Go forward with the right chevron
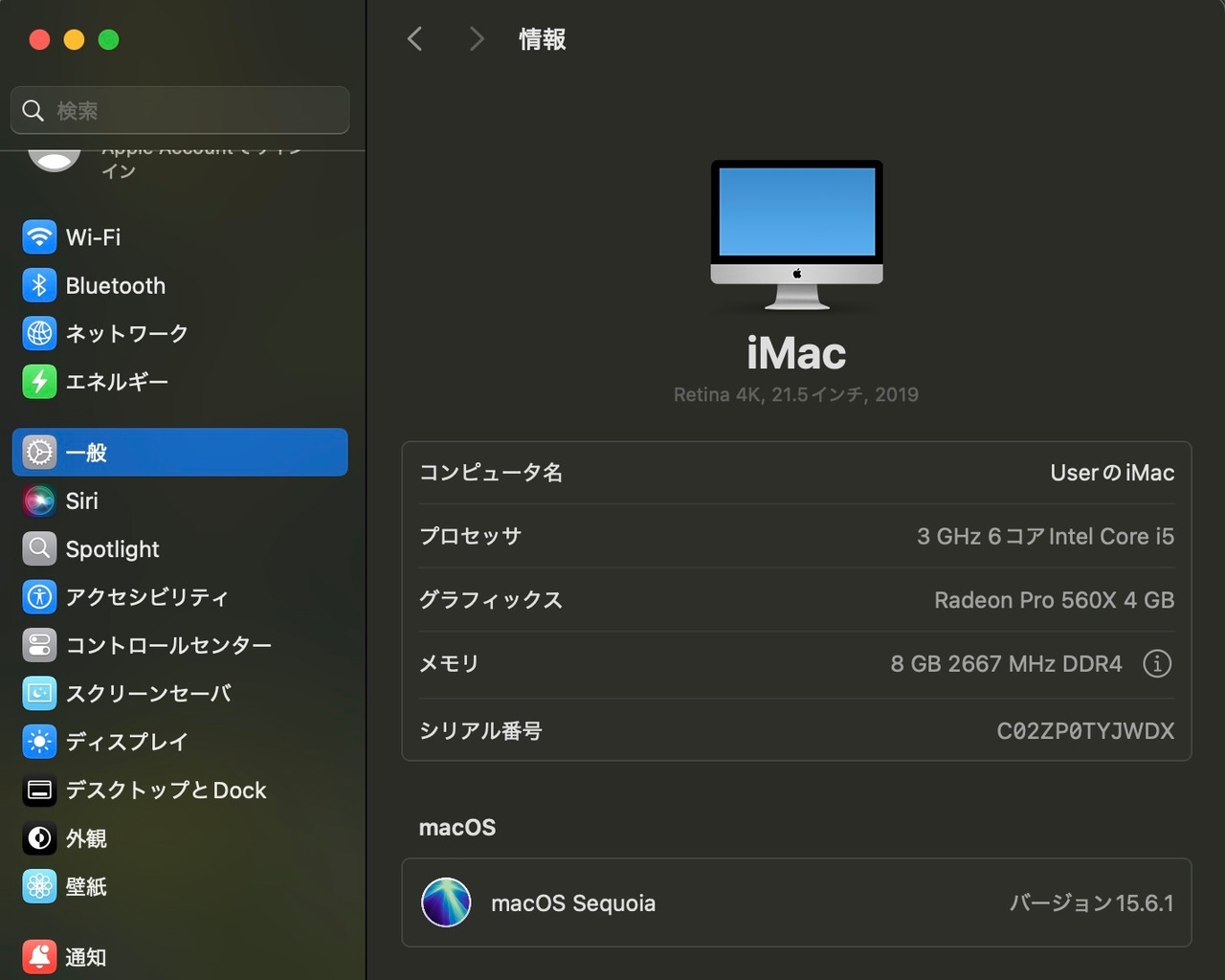Viewport: 1225px width, 980px height. coord(476,39)
